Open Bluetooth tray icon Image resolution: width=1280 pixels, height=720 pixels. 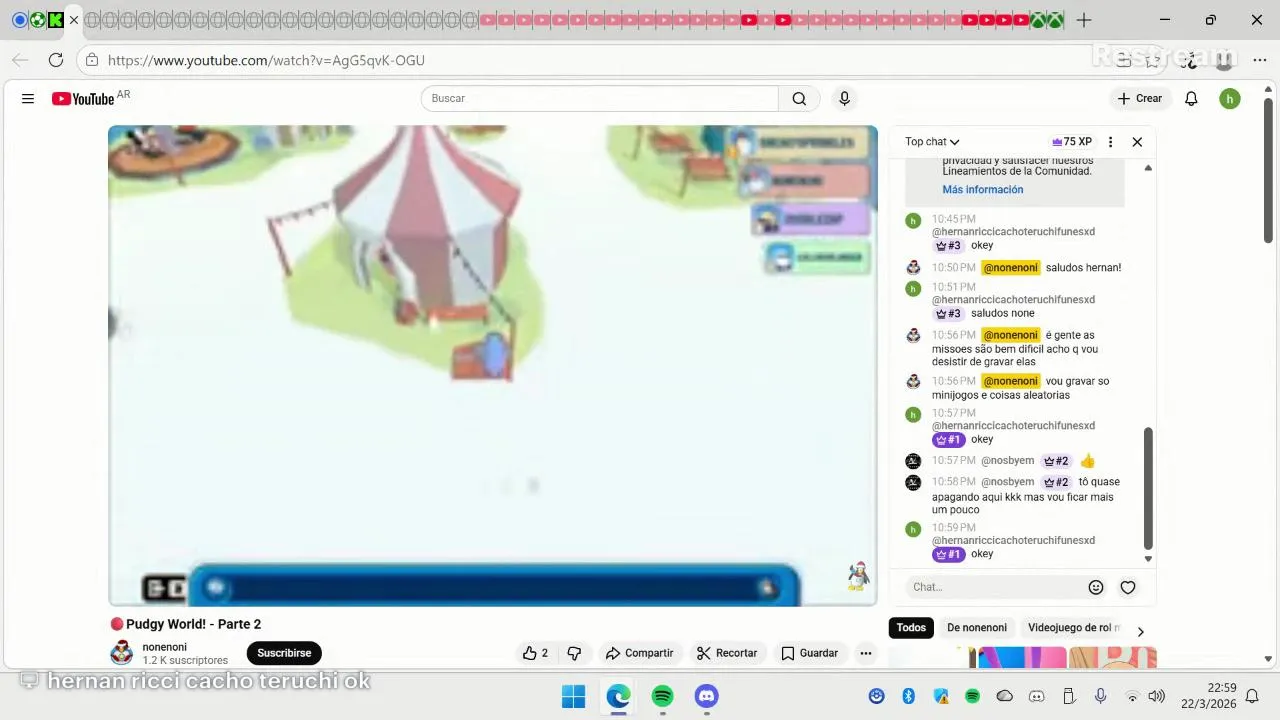(909, 696)
